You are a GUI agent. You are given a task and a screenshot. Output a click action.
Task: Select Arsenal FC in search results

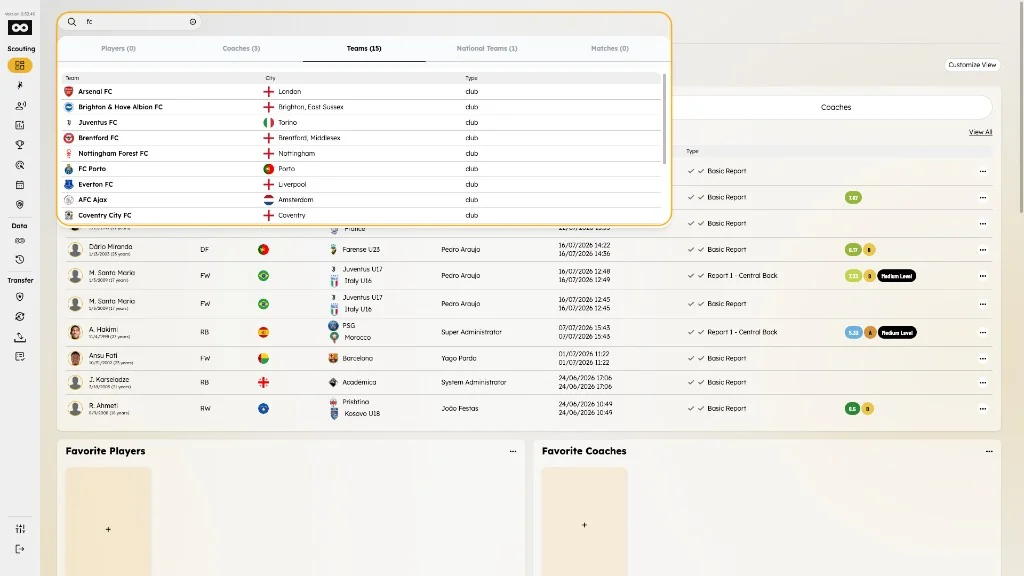[x=362, y=91]
